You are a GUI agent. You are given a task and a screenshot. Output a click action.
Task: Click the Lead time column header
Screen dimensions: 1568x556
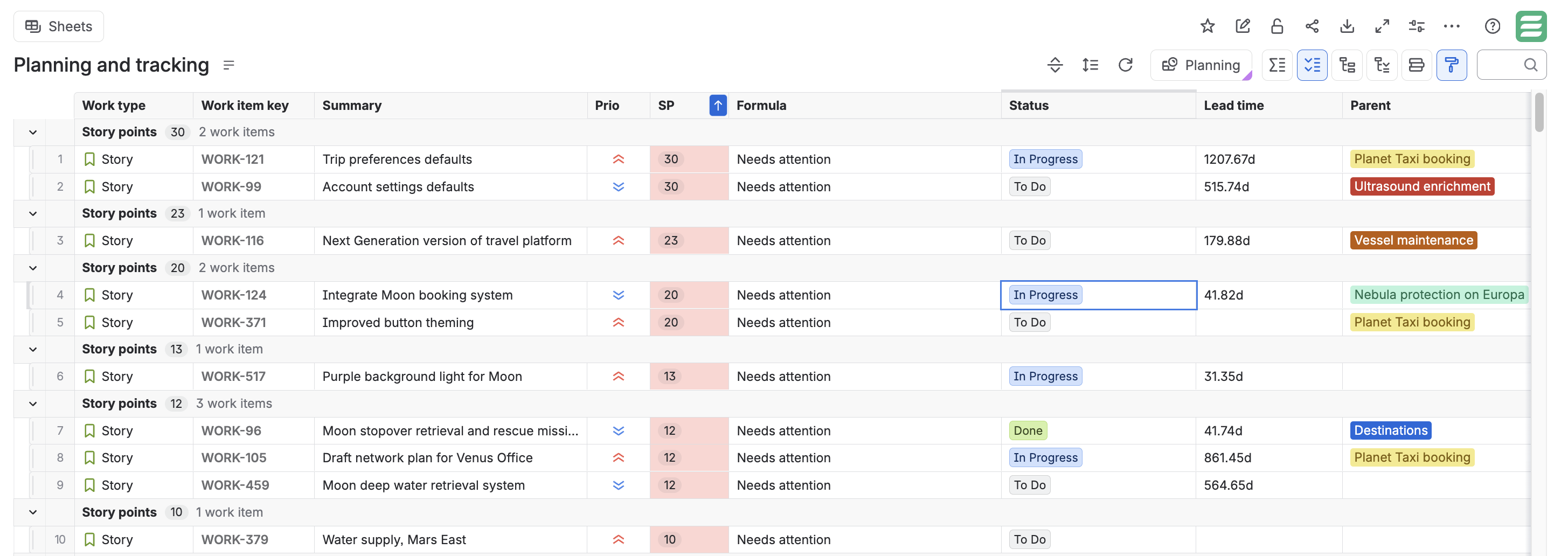point(1268,105)
